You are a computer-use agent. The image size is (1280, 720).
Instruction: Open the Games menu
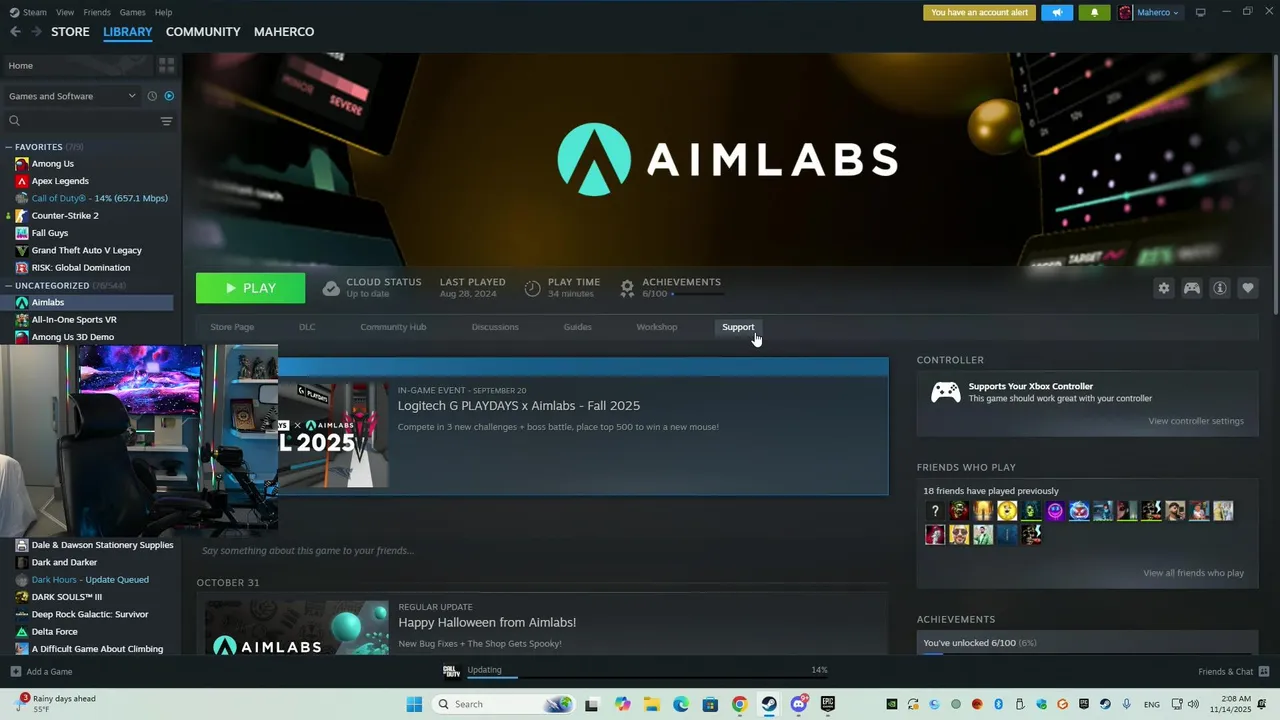[x=132, y=12]
